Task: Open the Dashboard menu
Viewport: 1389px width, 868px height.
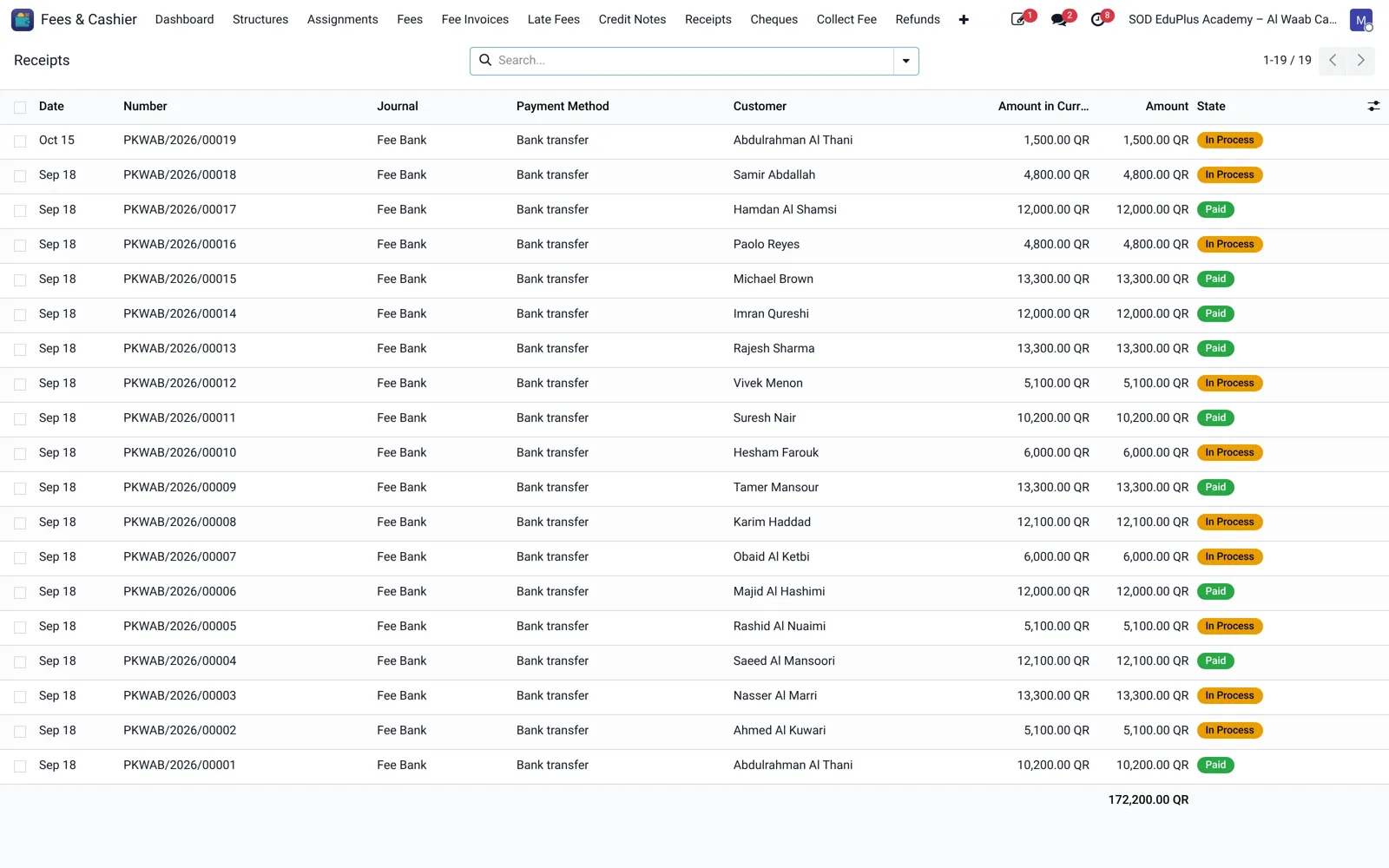Action: (x=184, y=19)
